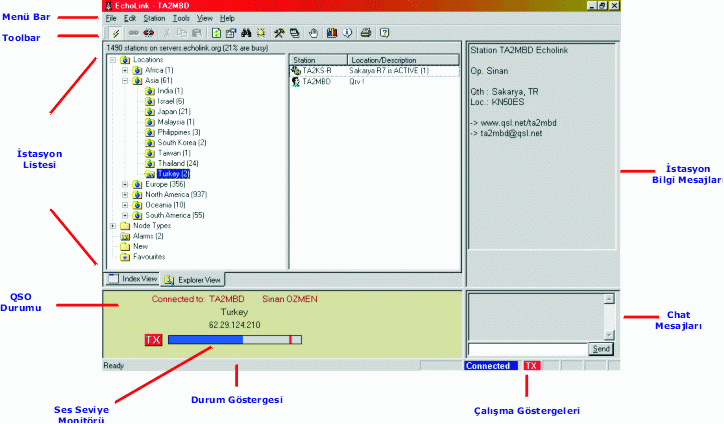Click the Favourites folder icon

[x=125, y=257]
